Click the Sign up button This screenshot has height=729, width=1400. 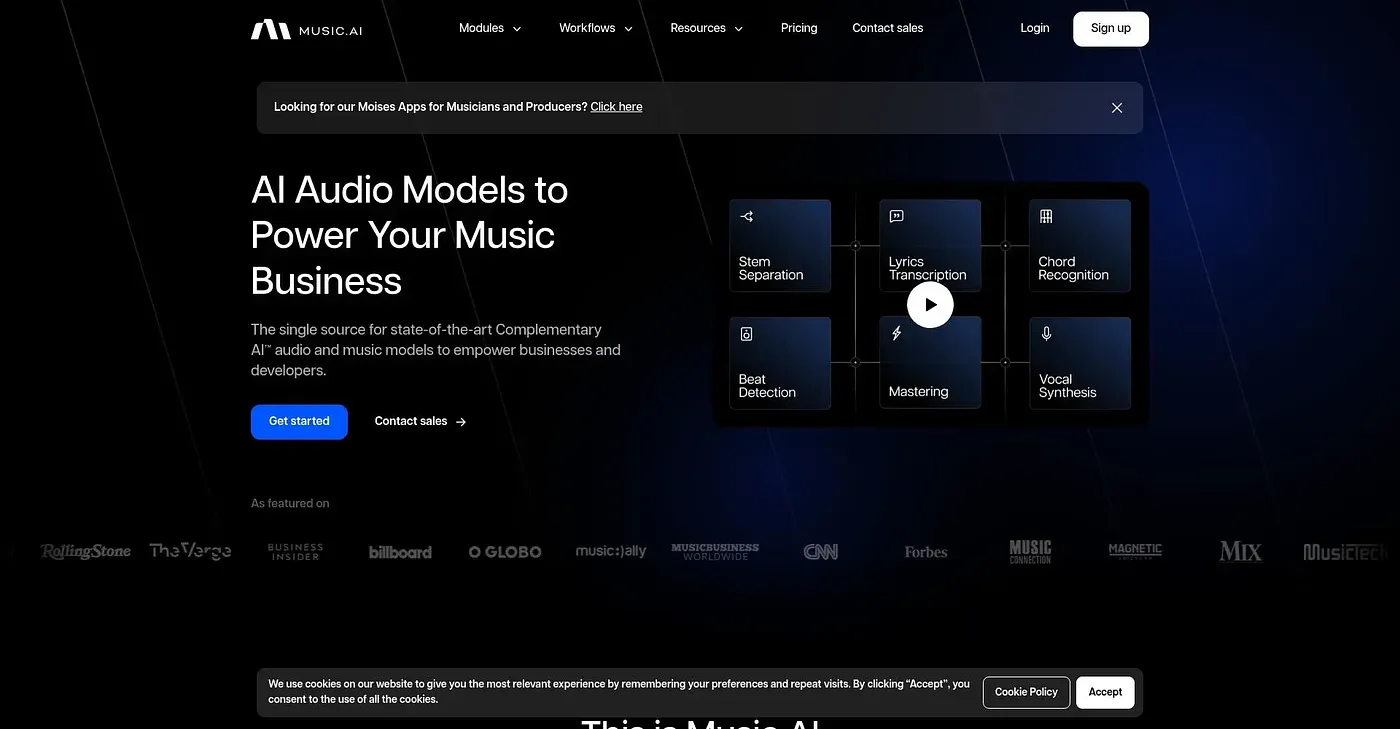1111,29
